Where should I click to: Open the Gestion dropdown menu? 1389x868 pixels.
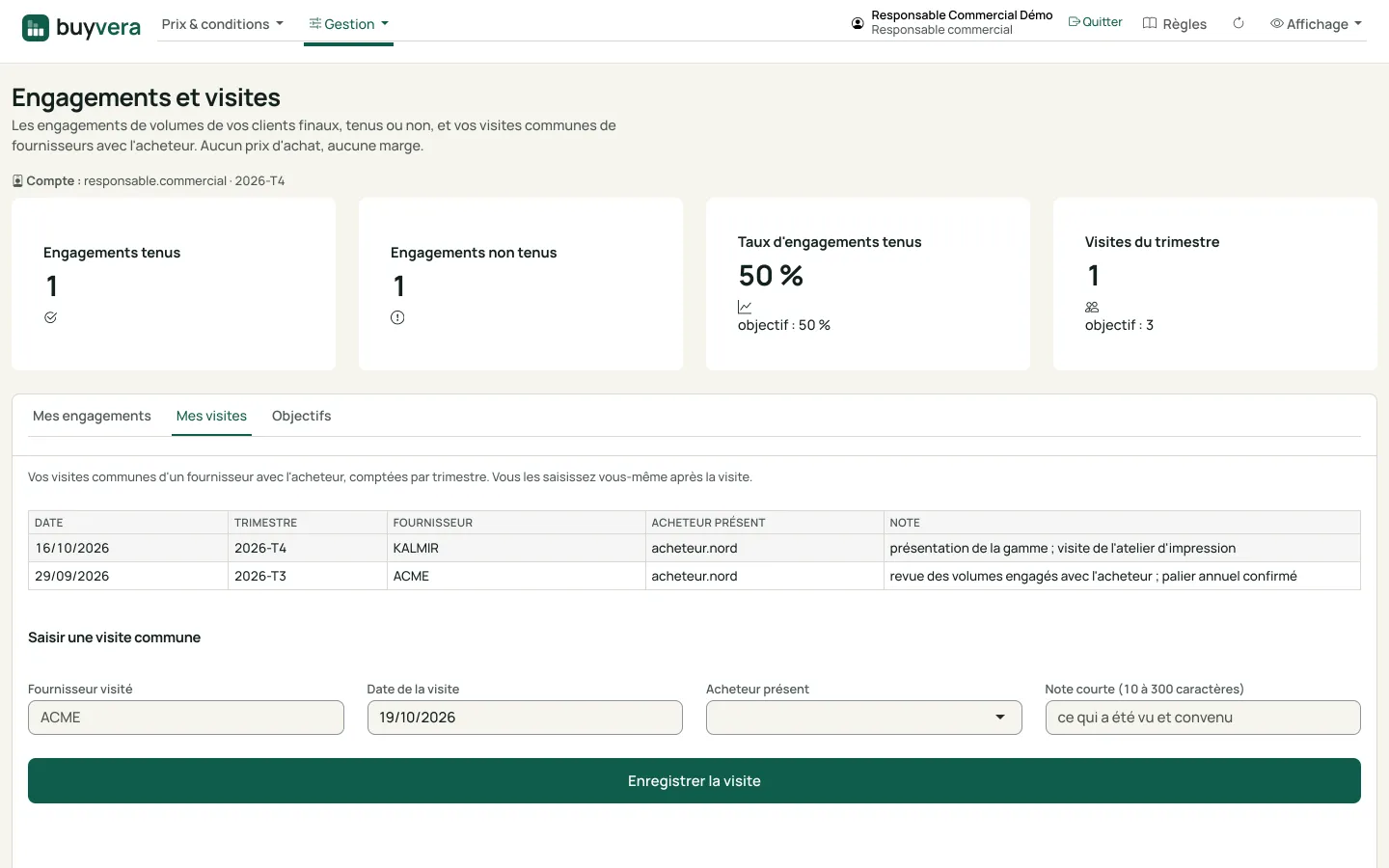(x=348, y=24)
